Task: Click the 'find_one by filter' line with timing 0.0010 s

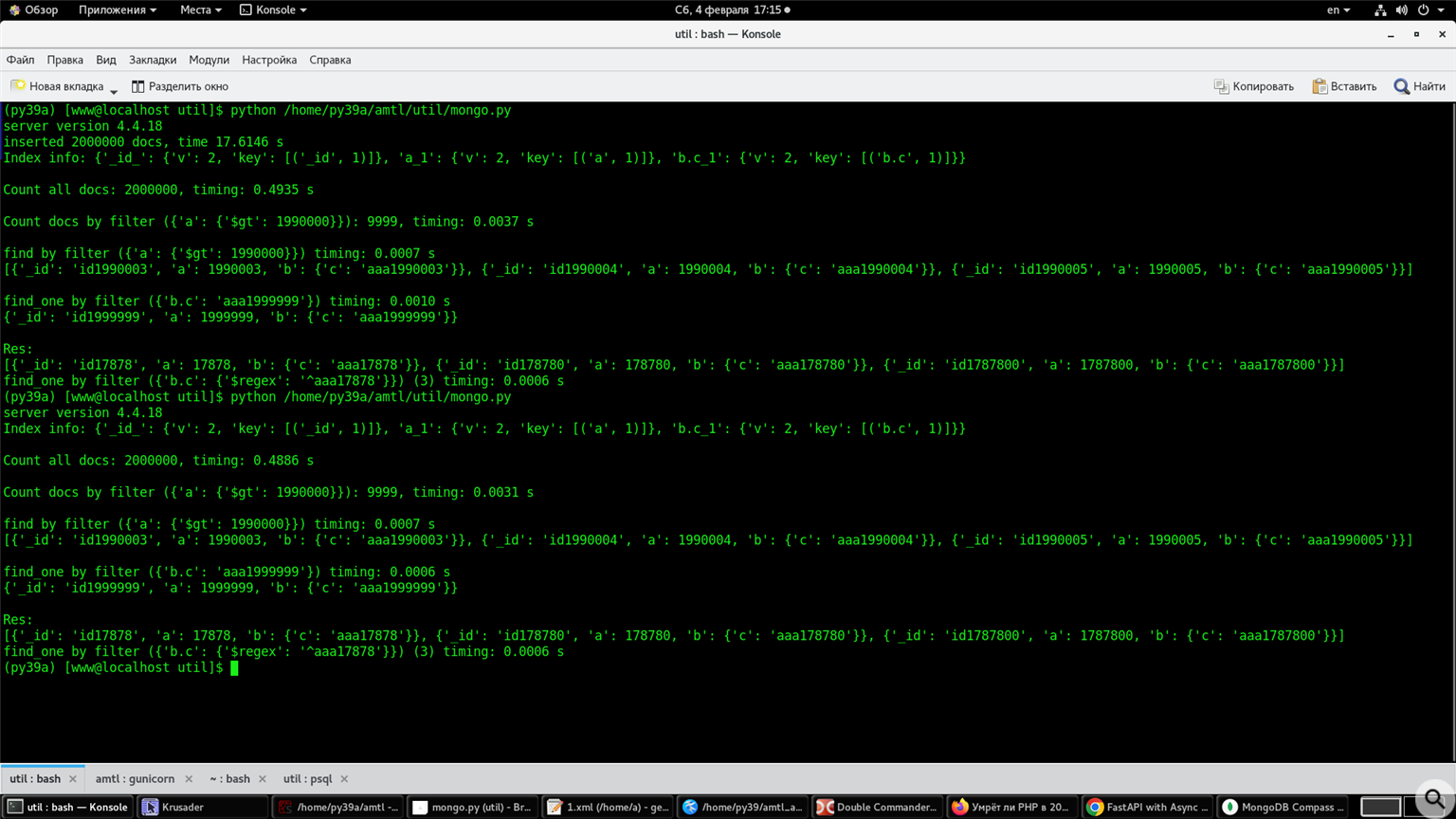Action: pyautogui.click(x=227, y=301)
